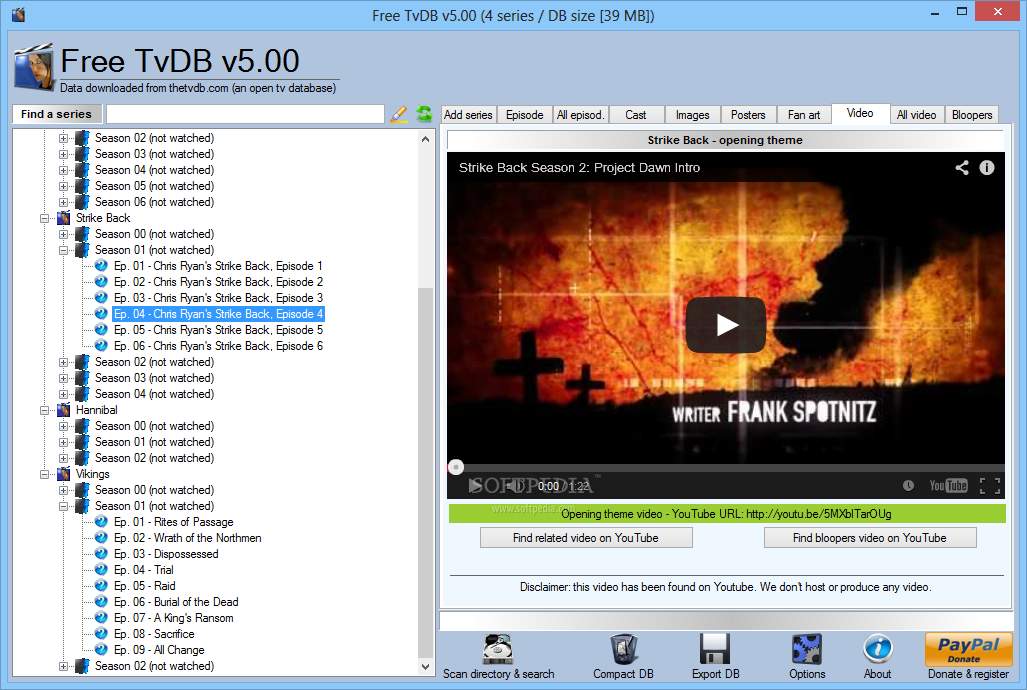This screenshot has width=1027, height=690.
Task: Click the Compact DB trash bin icon
Action: coord(624,649)
